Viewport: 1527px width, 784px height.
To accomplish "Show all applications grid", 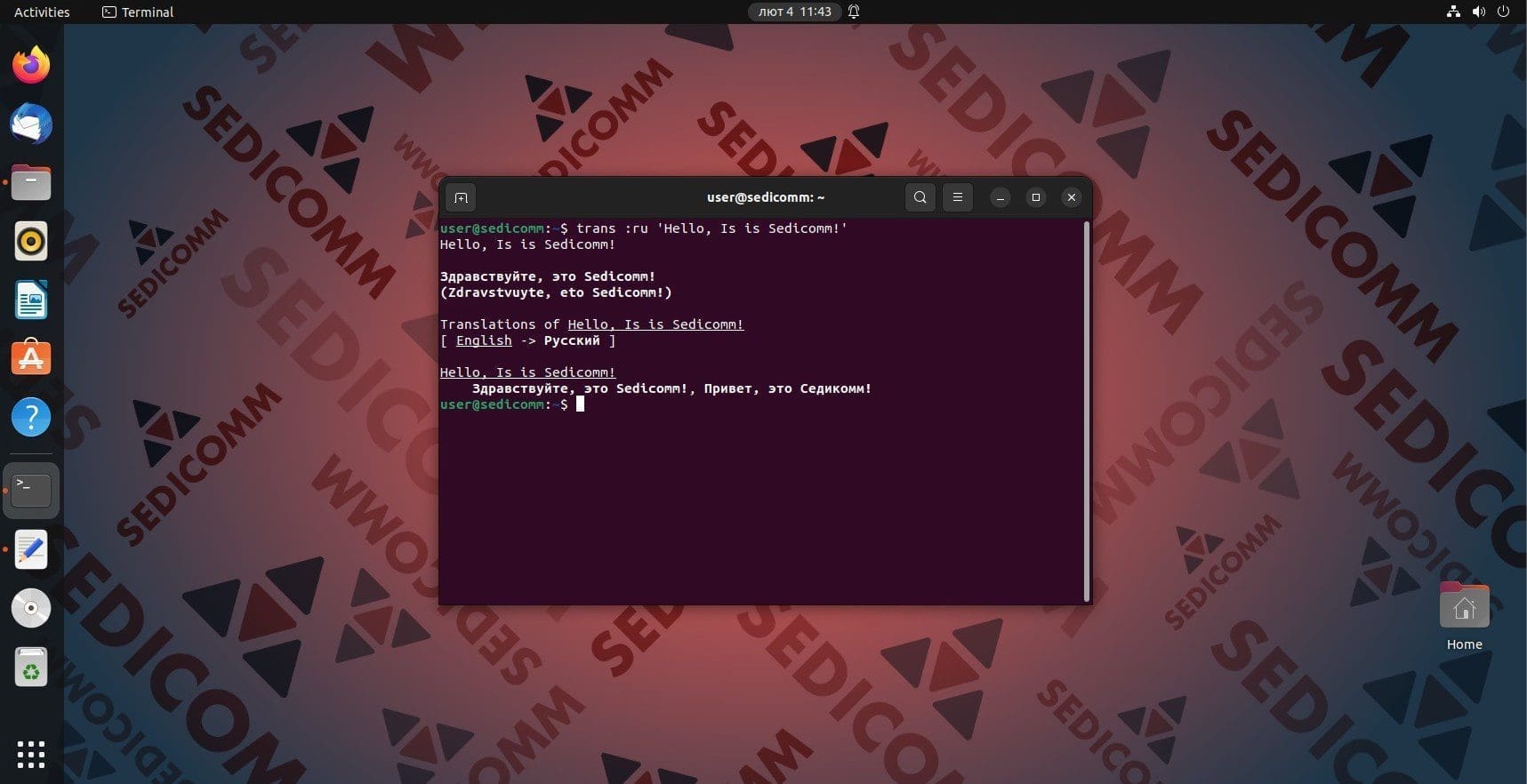I will (x=31, y=754).
